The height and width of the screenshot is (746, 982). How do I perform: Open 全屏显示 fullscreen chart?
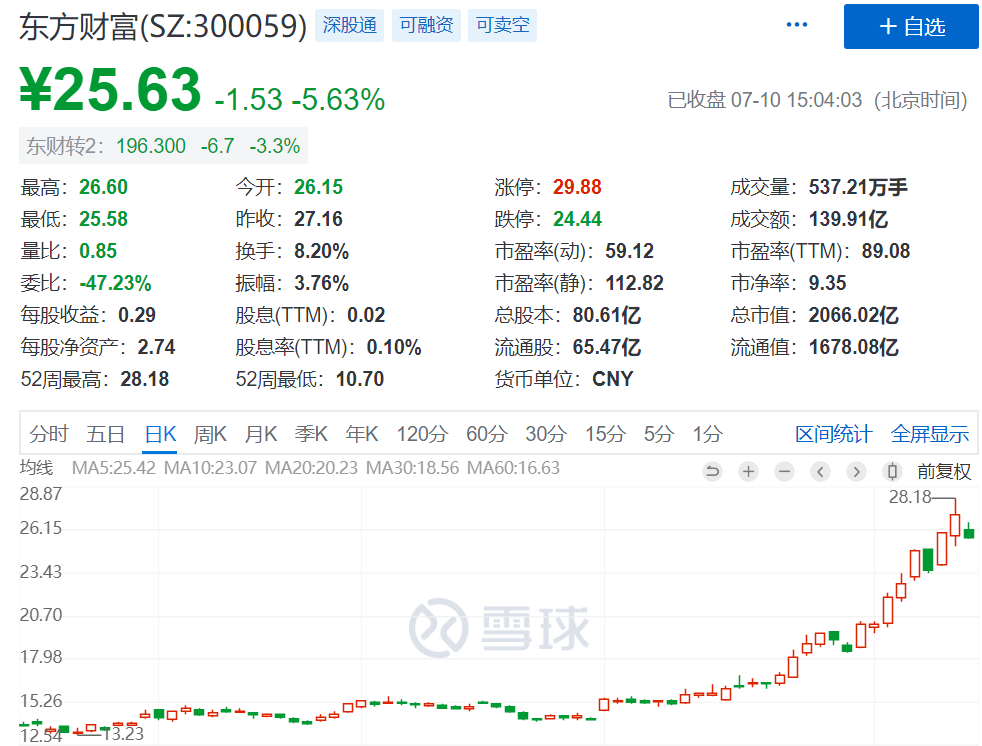pyautogui.click(x=929, y=433)
